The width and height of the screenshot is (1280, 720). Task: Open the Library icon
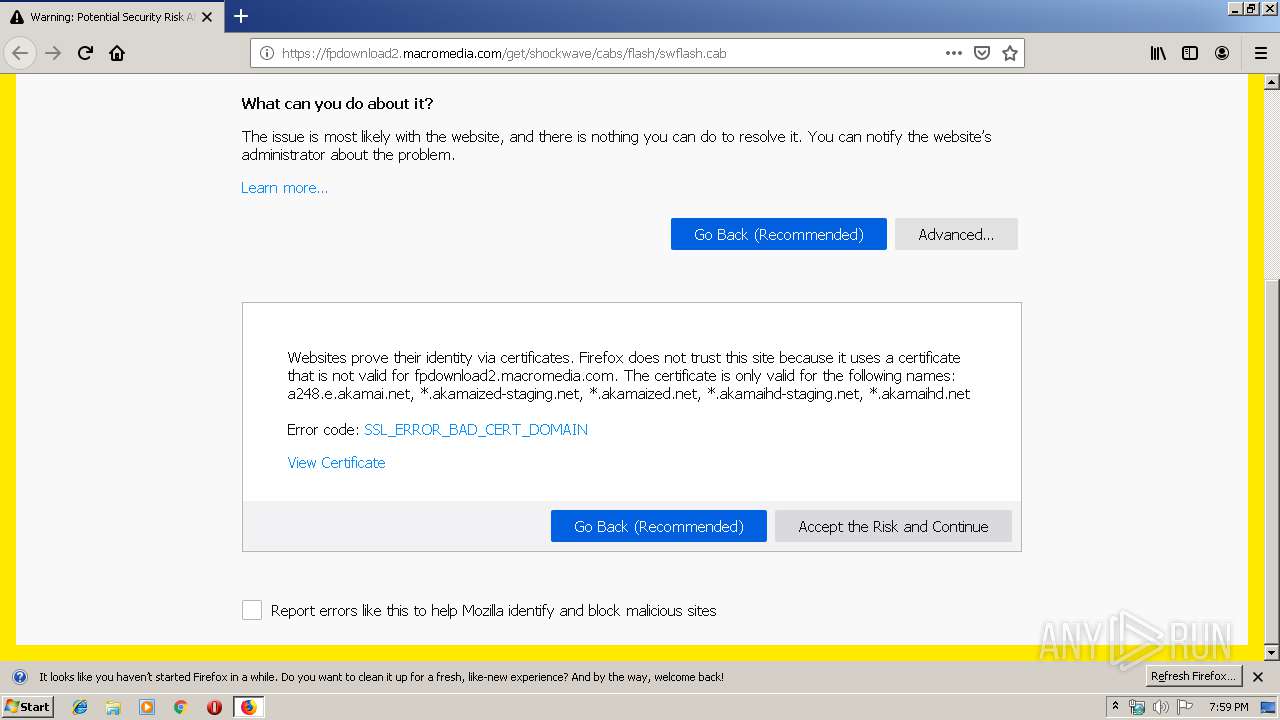[1158, 53]
